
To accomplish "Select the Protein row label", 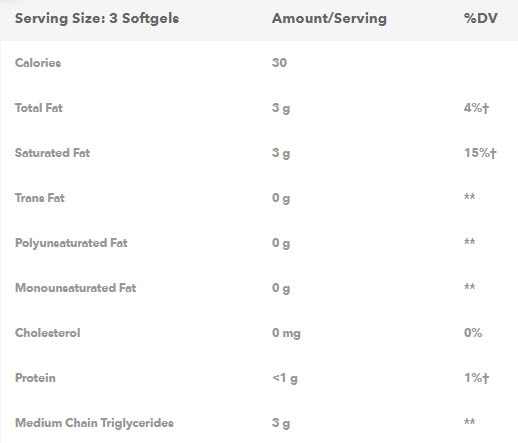I will (x=35, y=378).
